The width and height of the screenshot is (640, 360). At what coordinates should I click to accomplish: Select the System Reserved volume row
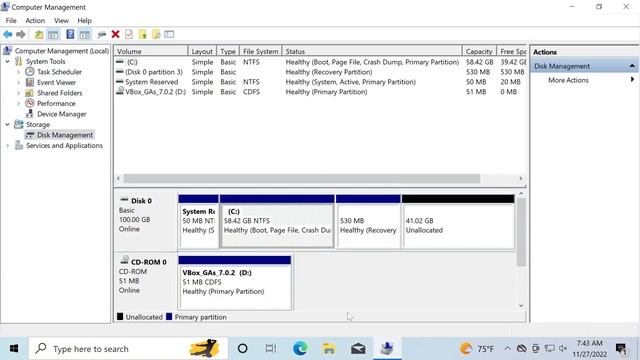point(320,82)
